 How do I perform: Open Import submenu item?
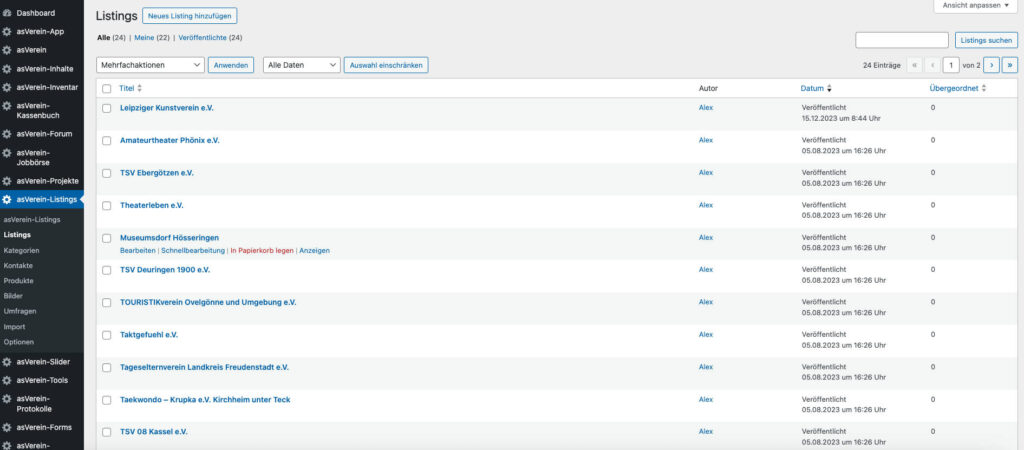point(14,327)
